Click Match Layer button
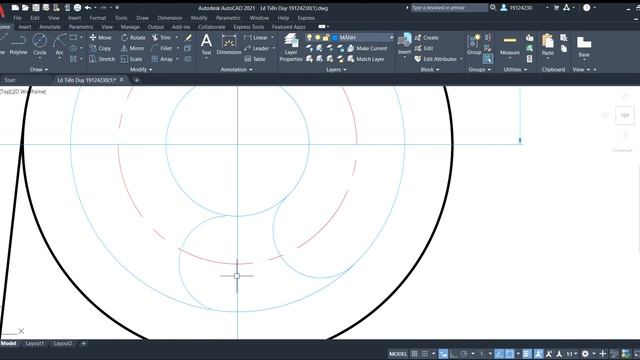The image size is (640, 360). pyautogui.click(x=366, y=59)
